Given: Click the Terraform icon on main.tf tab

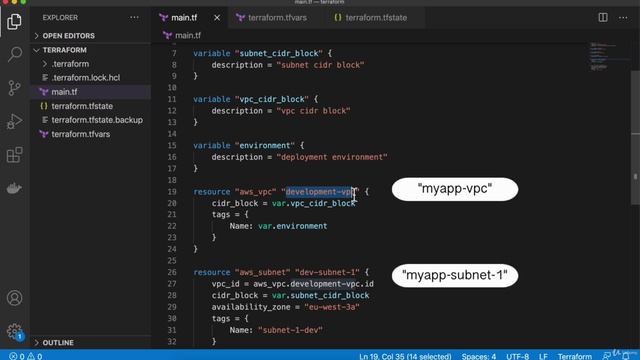Looking at the screenshot, I should (x=164, y=18).
